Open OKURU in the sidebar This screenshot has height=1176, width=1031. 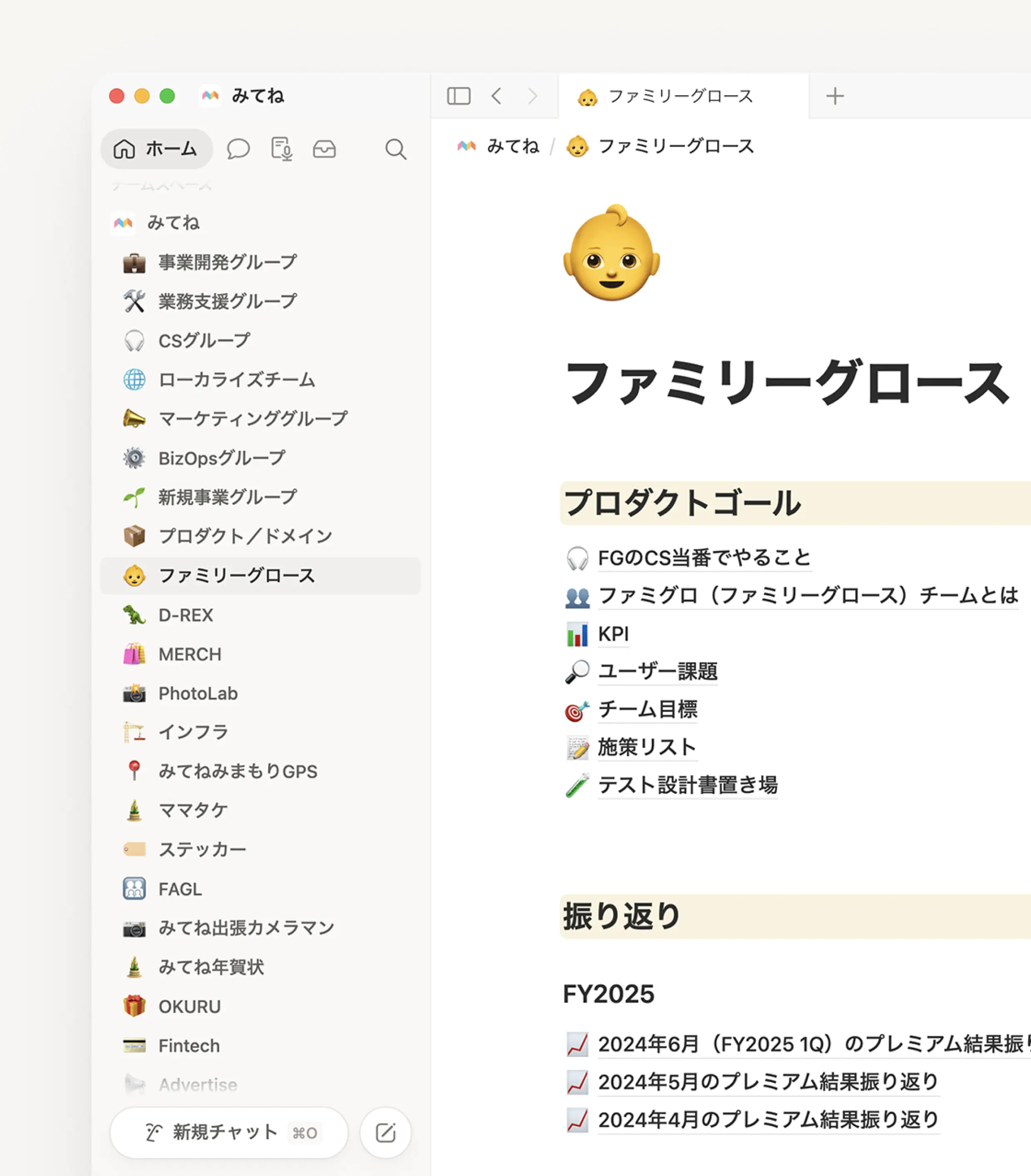pos(260,1006)
